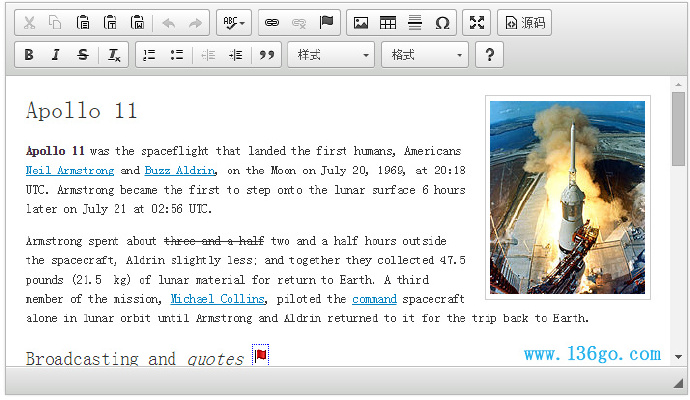Open the 样式 styles dropdown
Viewport: 690px width, 400px height.
[331, 55]
